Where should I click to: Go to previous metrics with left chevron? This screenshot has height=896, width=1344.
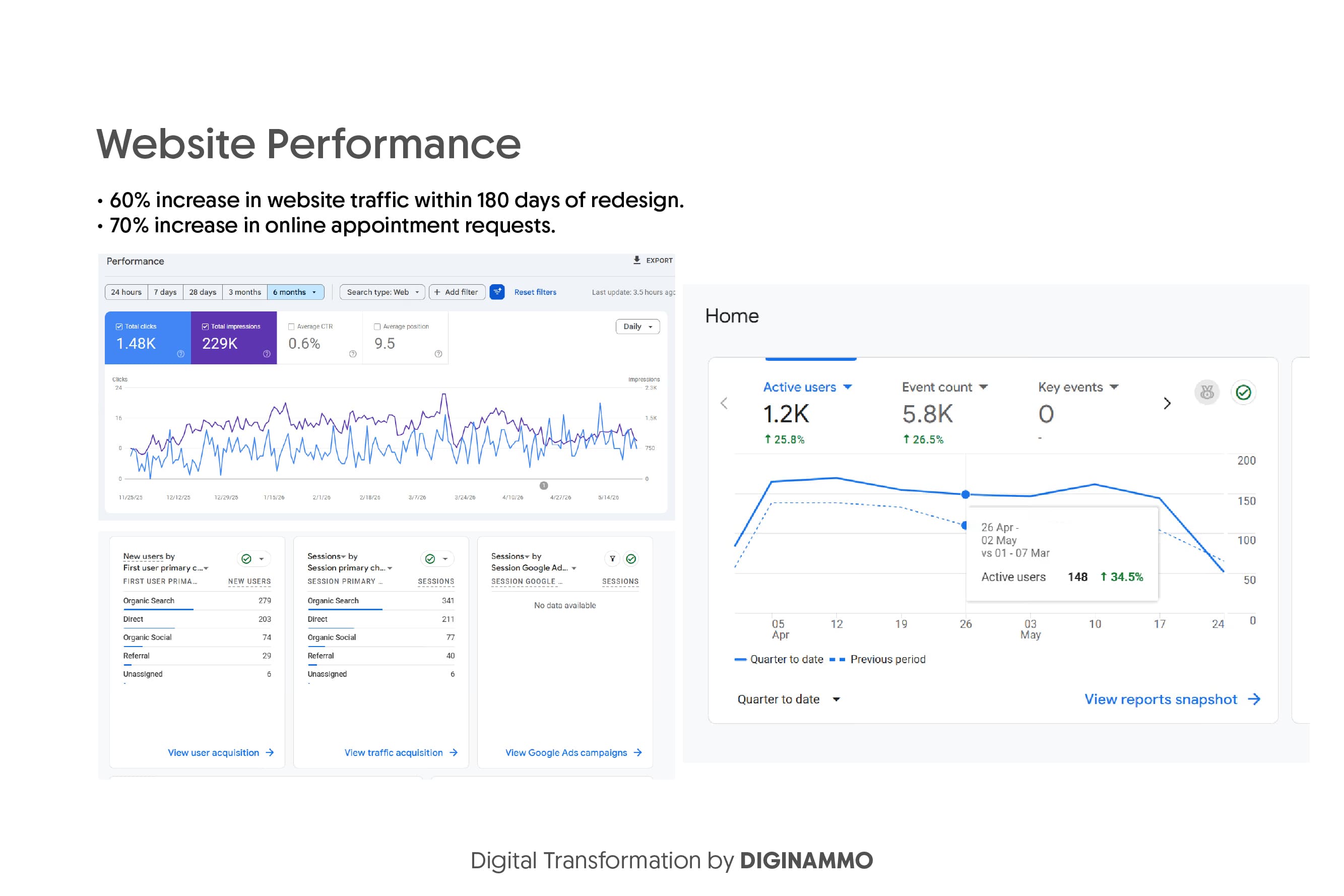click(724, 404)
